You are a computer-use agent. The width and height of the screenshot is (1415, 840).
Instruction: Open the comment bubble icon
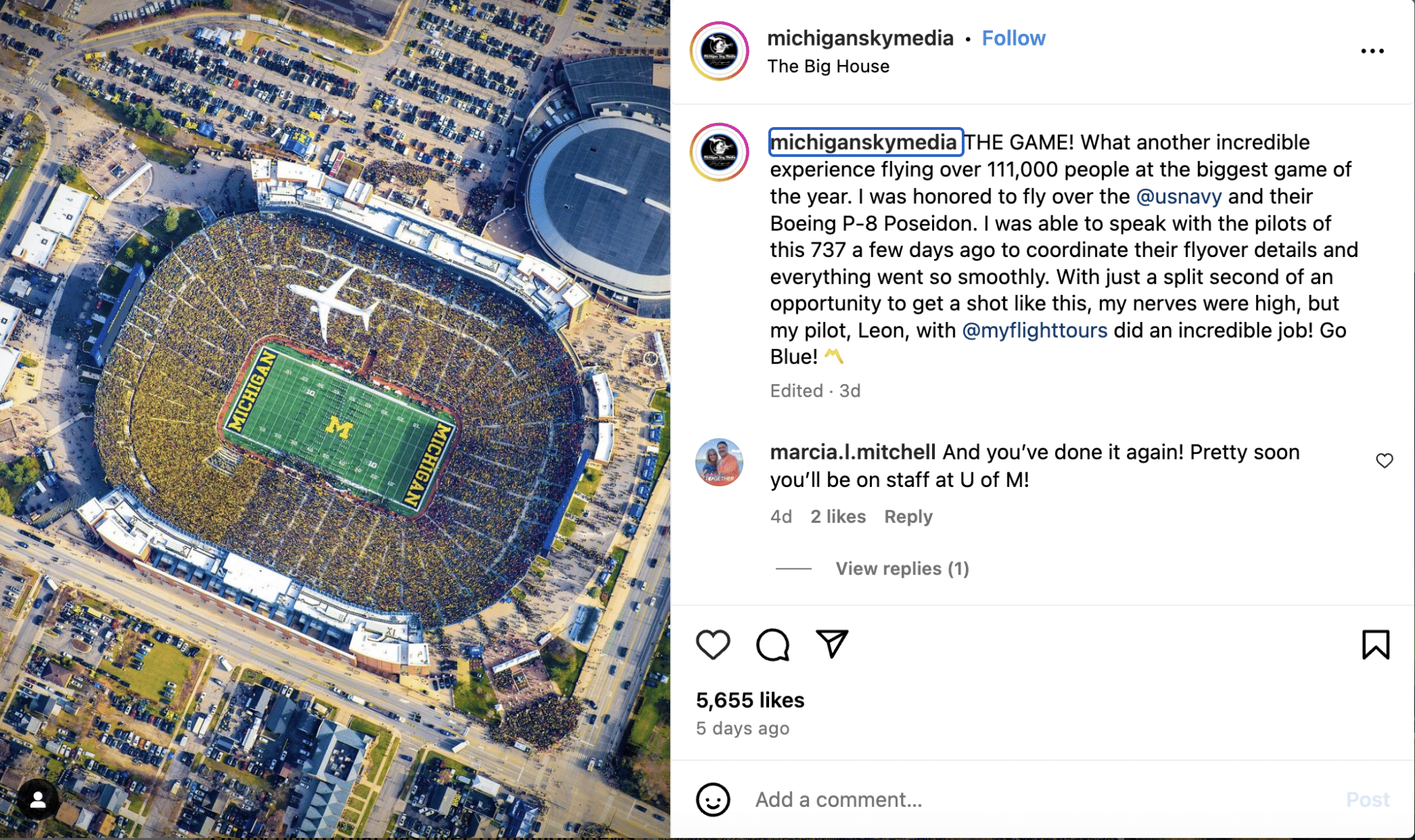tap(772, 645)
